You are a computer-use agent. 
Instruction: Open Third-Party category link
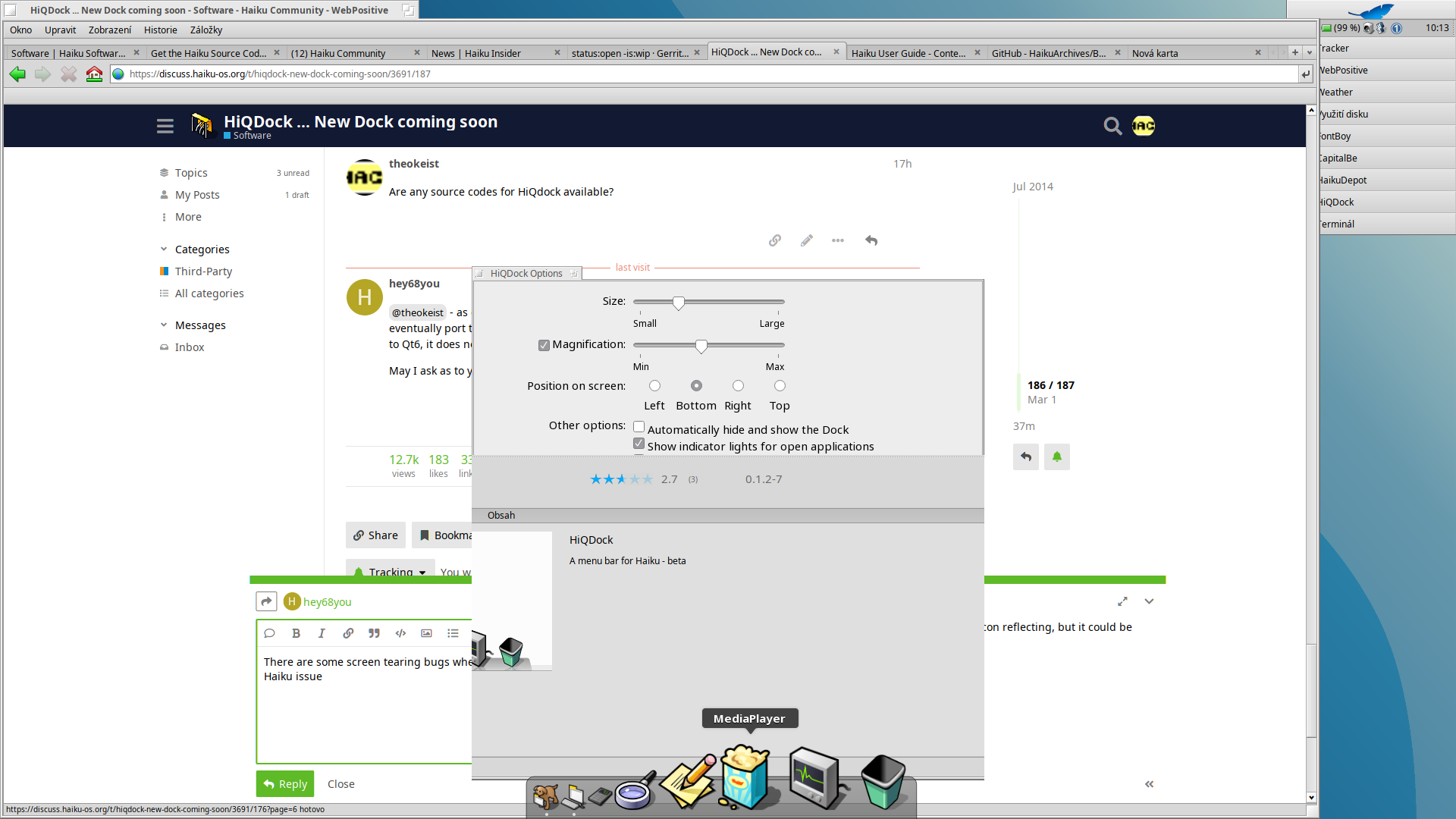pyautogui.click(x=203, y=271)
